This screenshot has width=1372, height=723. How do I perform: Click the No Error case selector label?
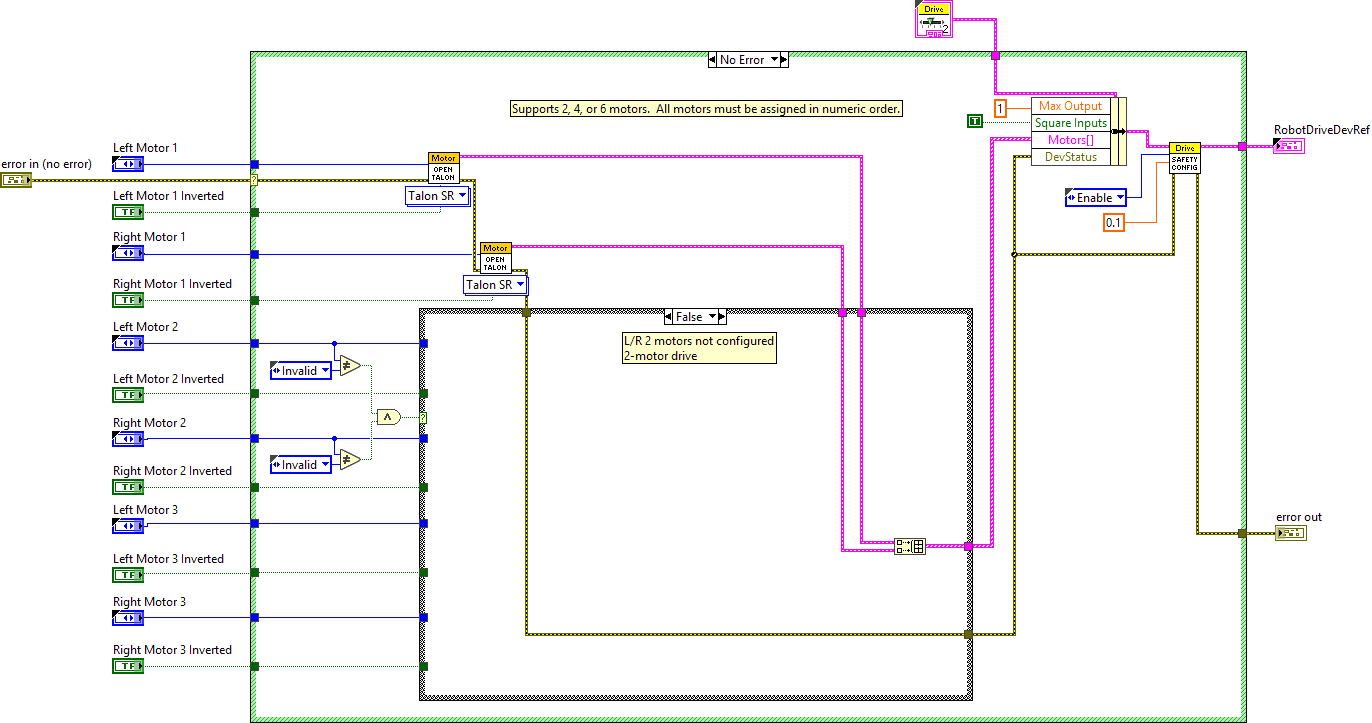click(746, 59)
